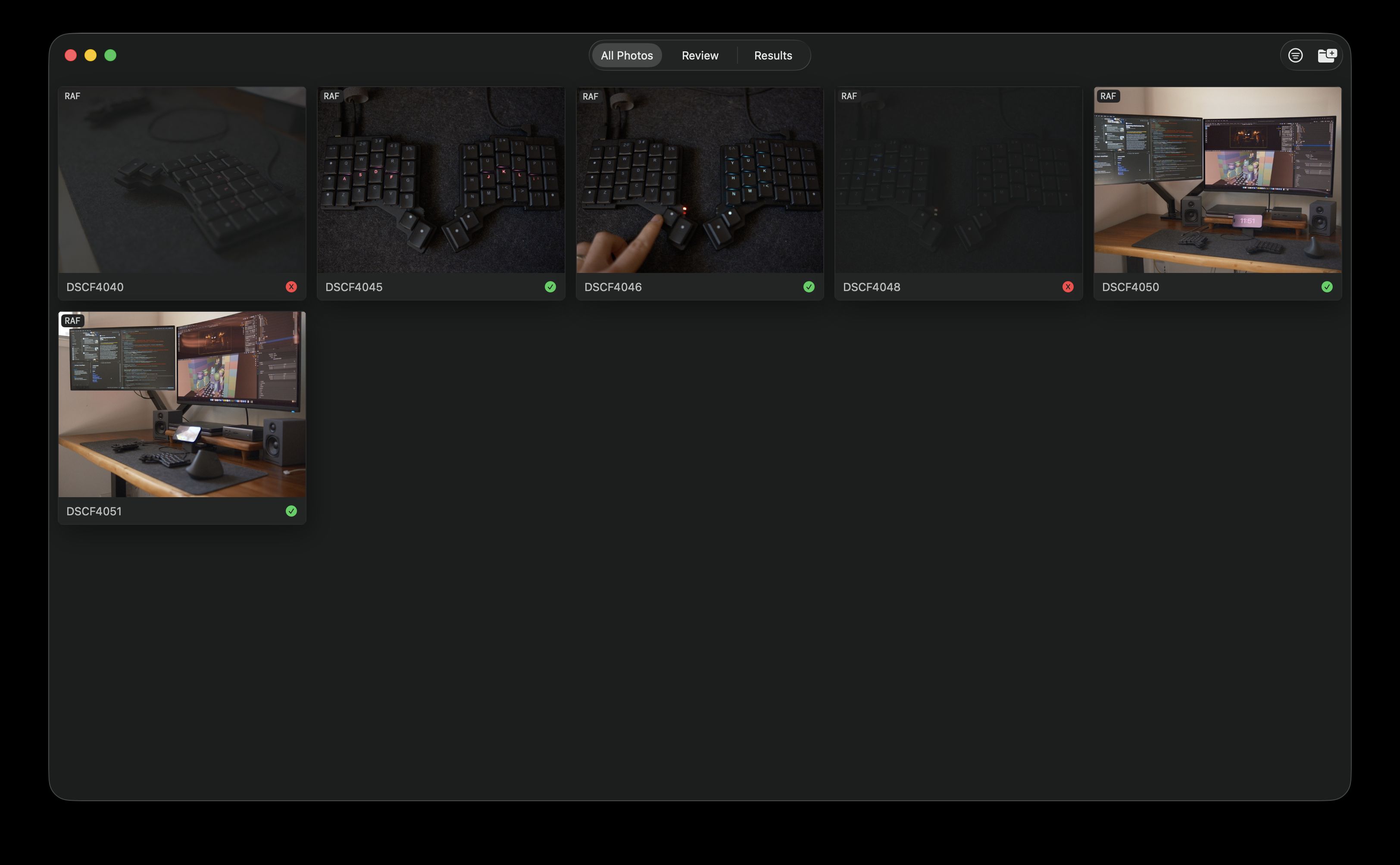Click the RAF badge on DSCF4051
This screenshot has height=865, width=1400.
click(x=73, y=321)
